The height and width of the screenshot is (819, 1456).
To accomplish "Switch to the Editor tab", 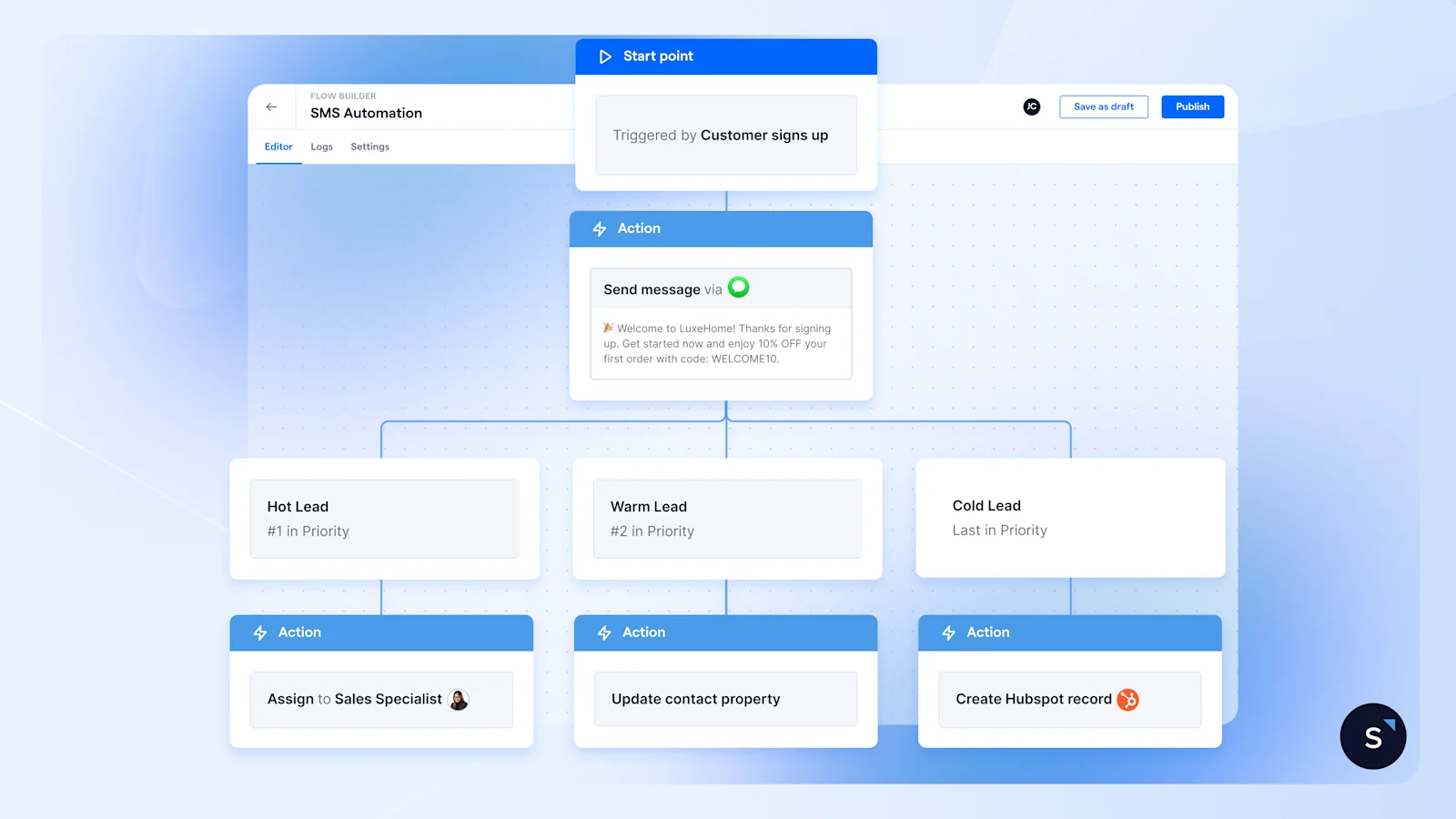I will tap(278, 147).
